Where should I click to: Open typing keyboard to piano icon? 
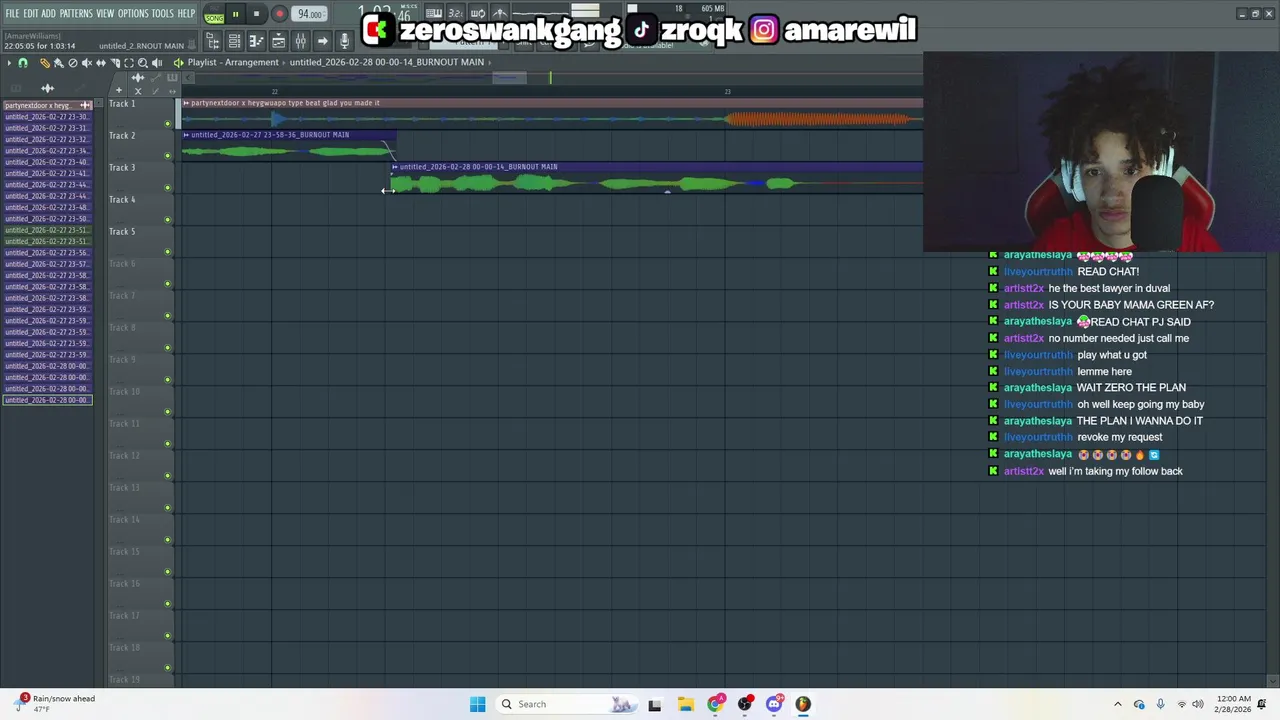434,13
